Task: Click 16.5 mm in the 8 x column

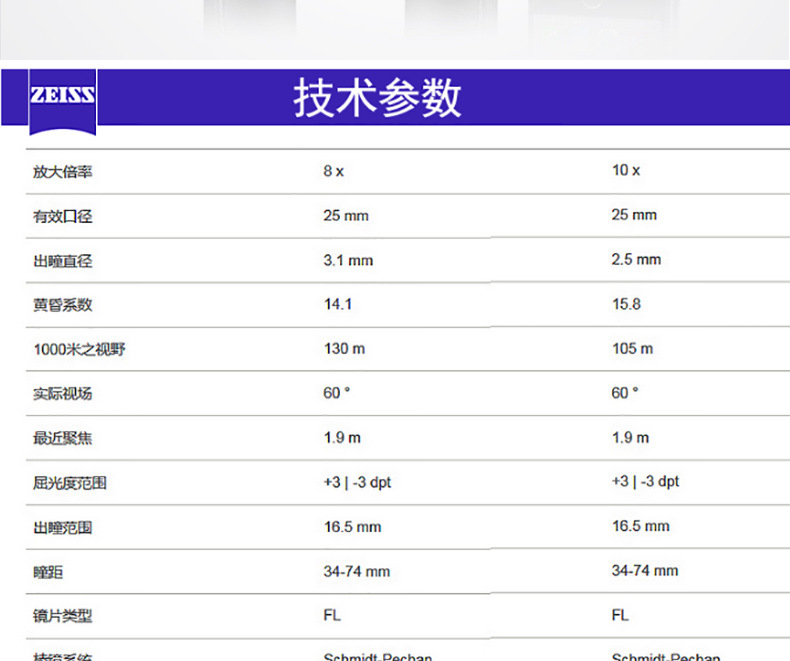Action: (x=353, y=527)
